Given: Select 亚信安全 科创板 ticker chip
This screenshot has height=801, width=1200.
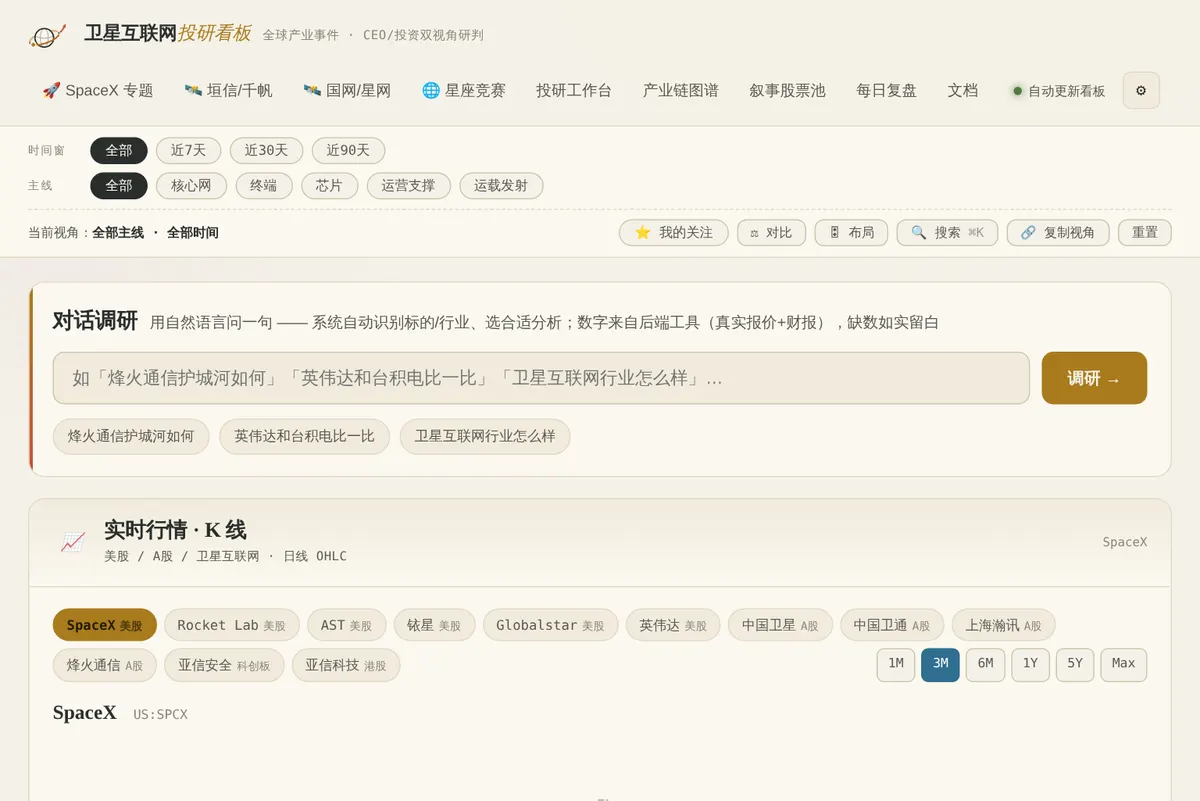Looking at the screenshot, I should point(224,665).
